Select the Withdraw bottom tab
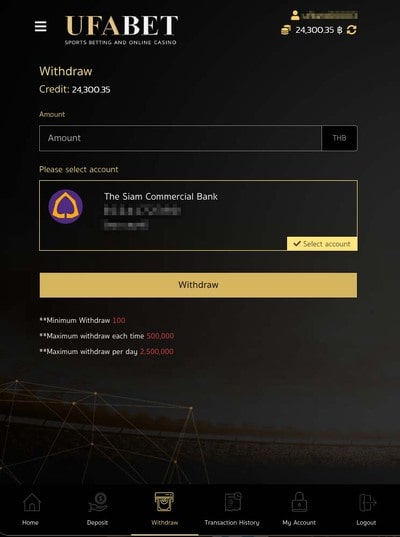 (x=164, y=509)
